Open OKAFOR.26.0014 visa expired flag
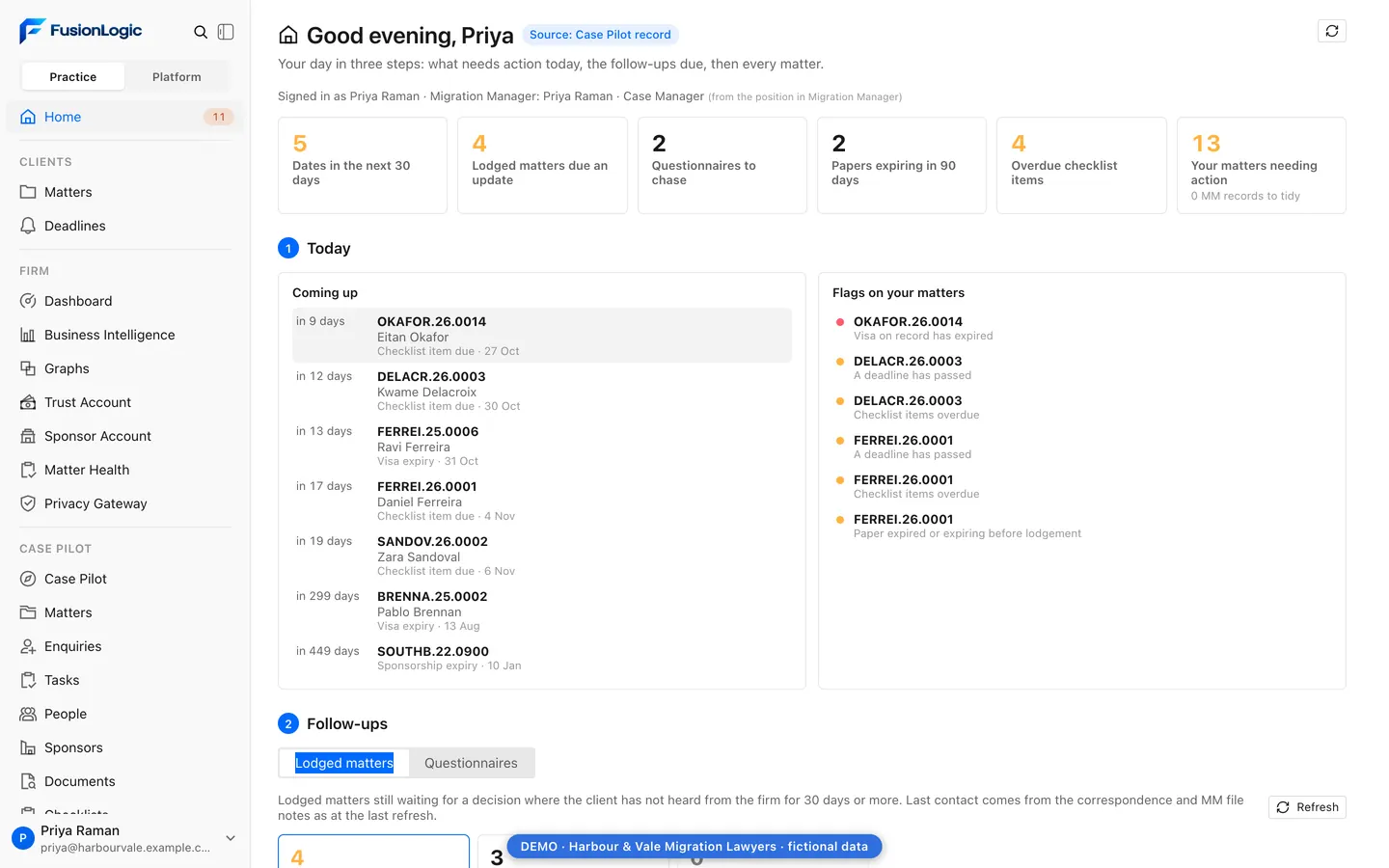The height and width of the screenshot is (868, 1389). click(1081, 328)
